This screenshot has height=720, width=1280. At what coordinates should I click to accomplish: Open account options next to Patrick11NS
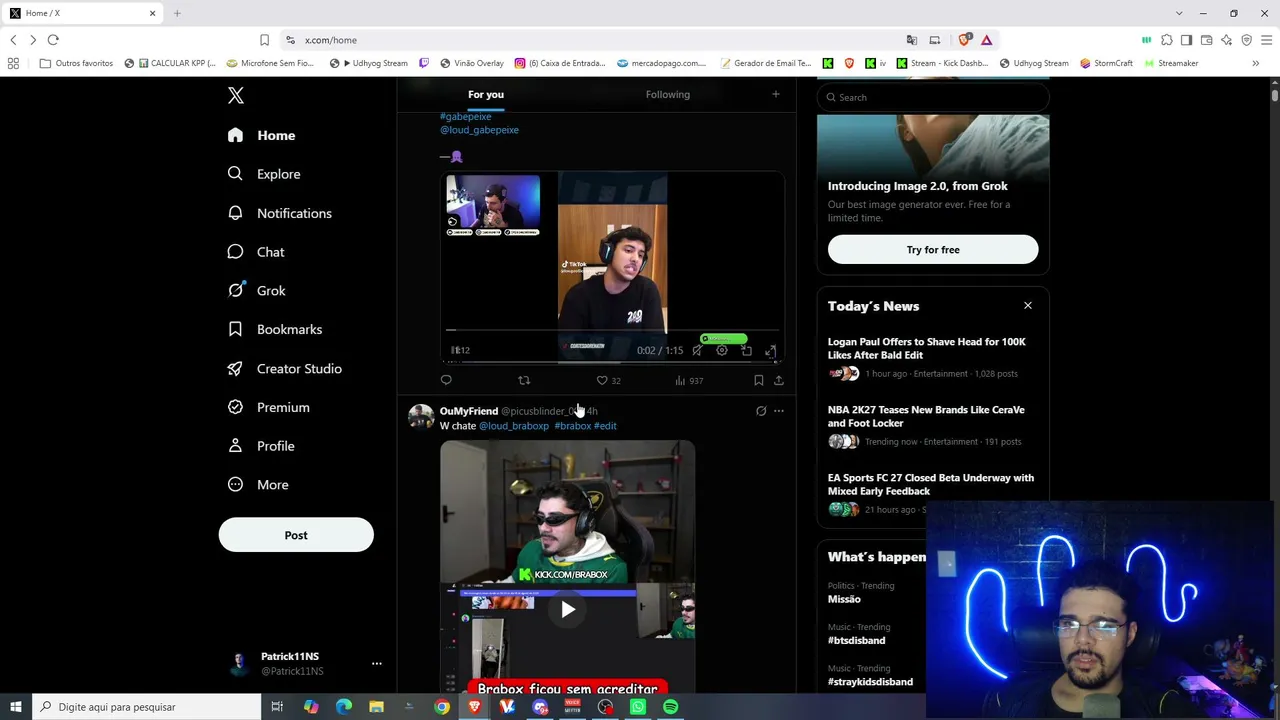tap(376, 663)
